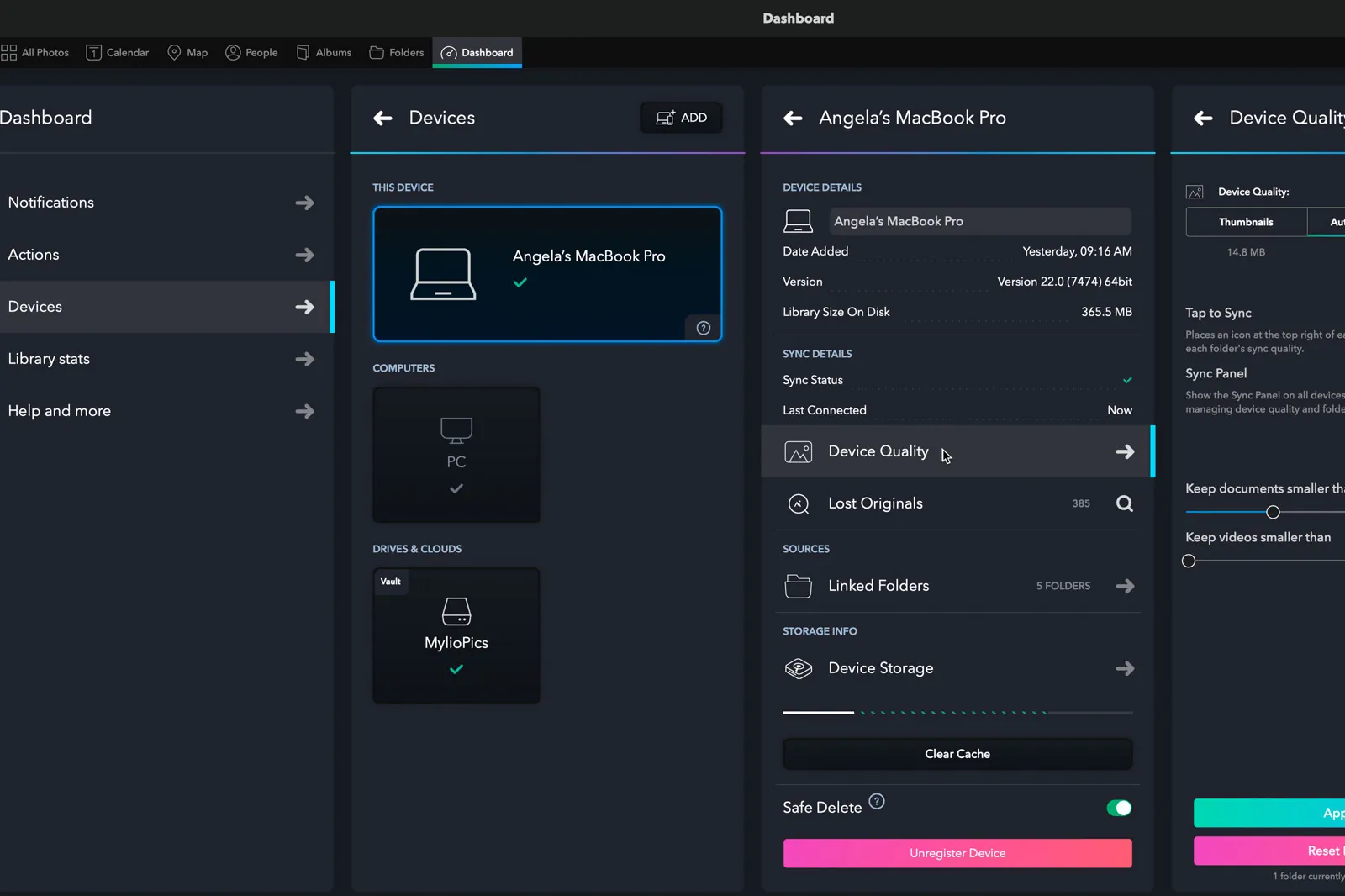Select the Thumbnails quality option

pyautogui.click(x=1246, y=222)
